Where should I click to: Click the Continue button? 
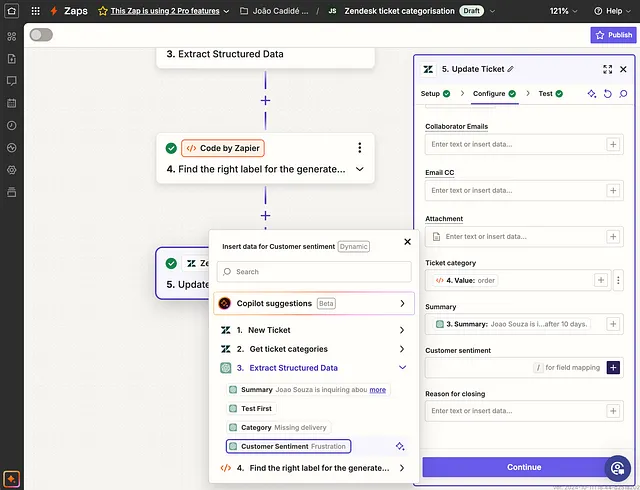pos(524,467)
